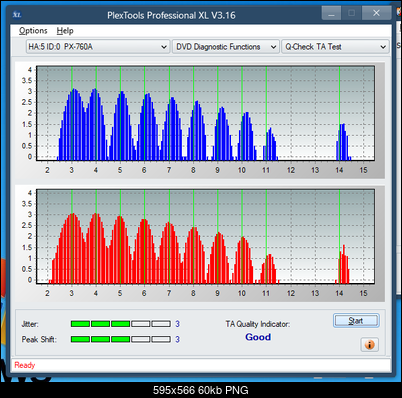Click the blue histogram peak at 14
This screenshot has height=398, width=402.
click(x=342, y=142)
